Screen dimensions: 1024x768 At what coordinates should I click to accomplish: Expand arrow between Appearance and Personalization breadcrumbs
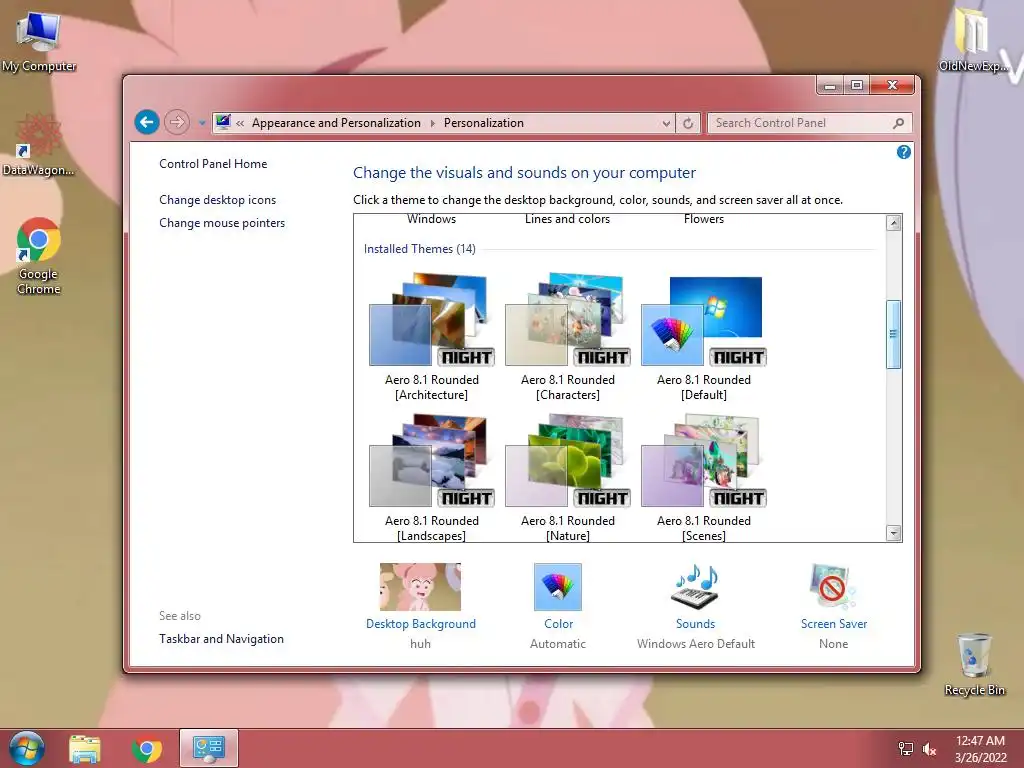click(x=432, y=123)
